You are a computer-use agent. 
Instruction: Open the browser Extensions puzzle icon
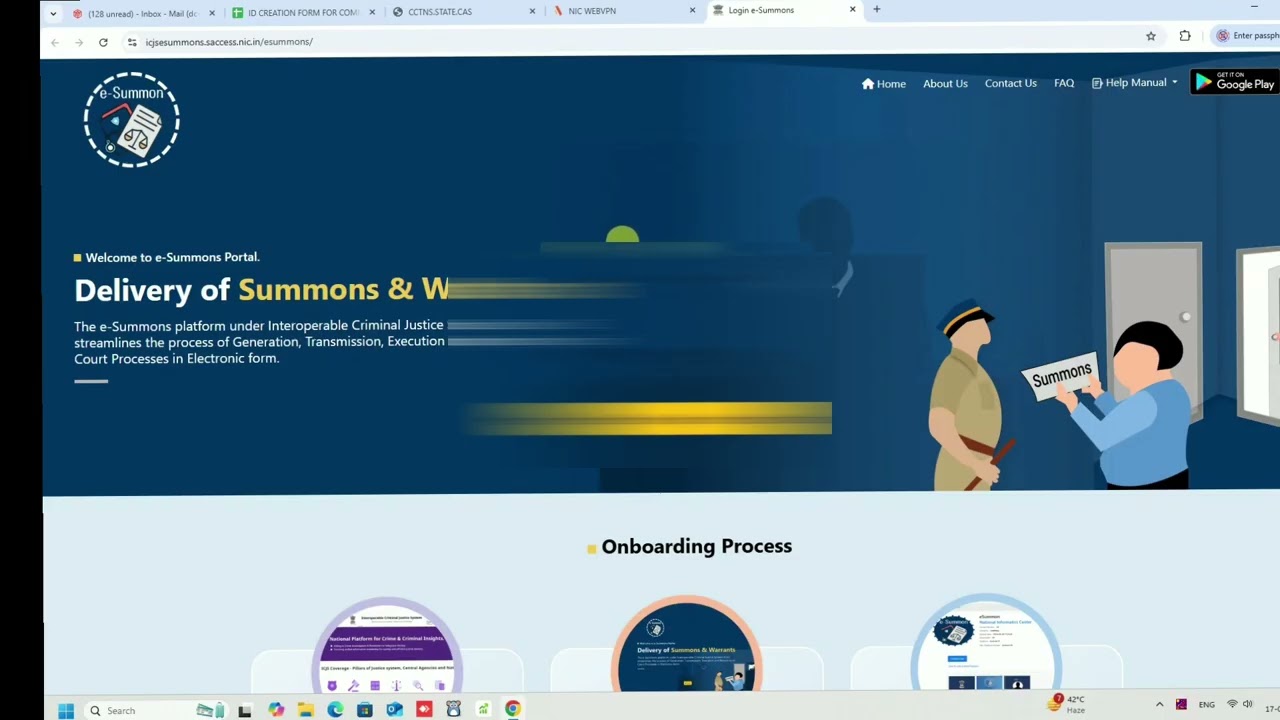point(1185,36)
